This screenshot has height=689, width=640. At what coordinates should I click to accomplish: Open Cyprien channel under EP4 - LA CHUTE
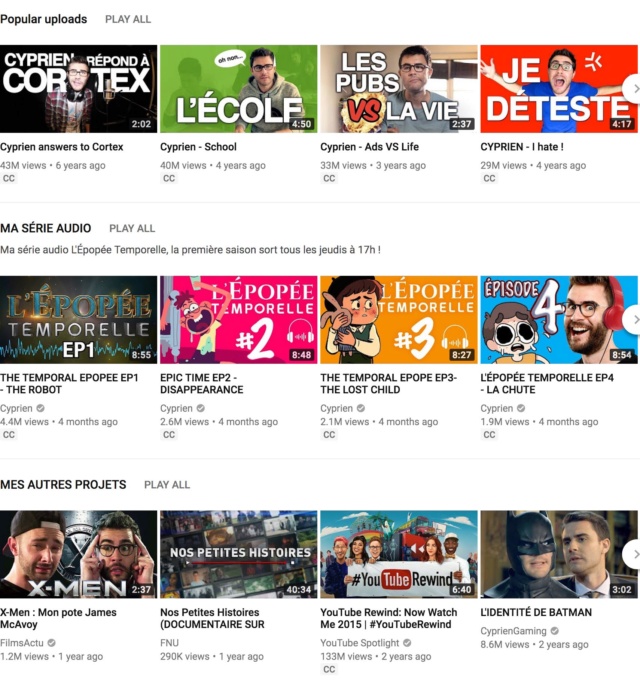coord(497,408)
